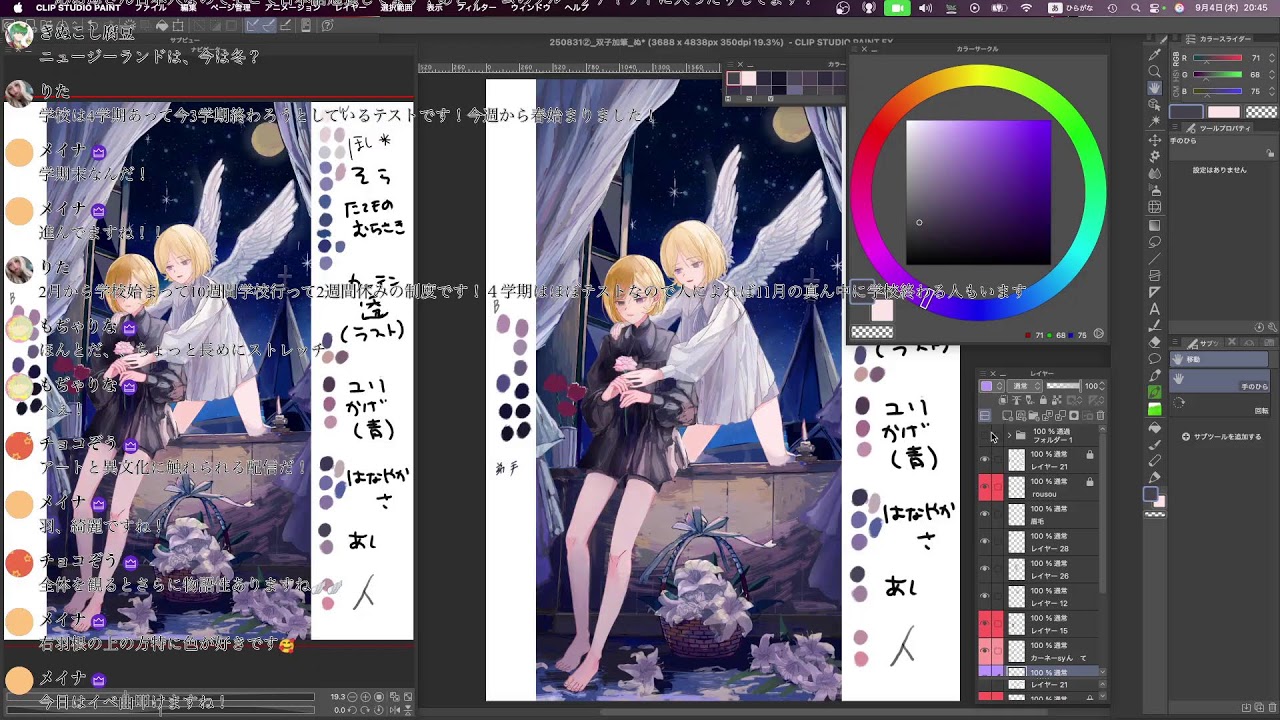Select the Operation object cube tool
The height and width of the screenshot is (720, 1280).
tap(1154, 104)
